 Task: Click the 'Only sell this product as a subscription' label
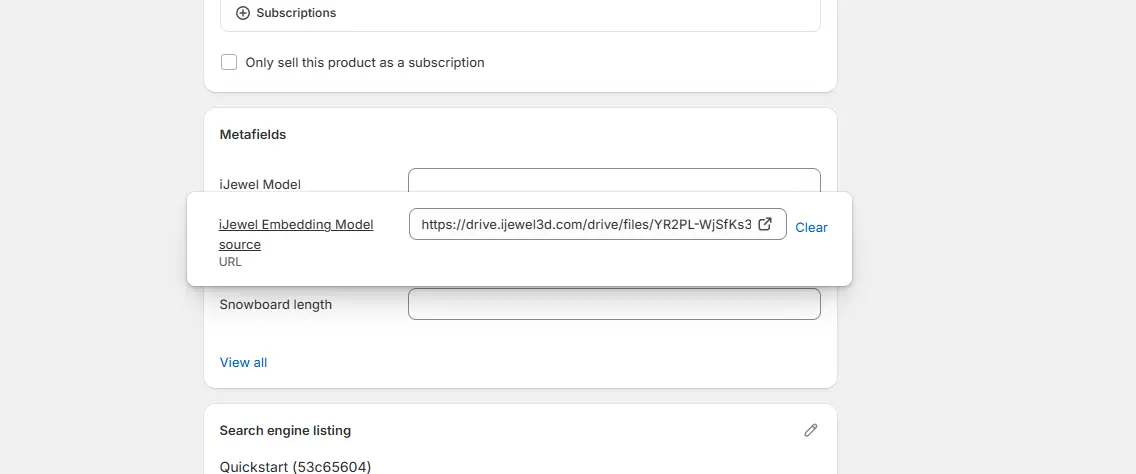point(364,62)
